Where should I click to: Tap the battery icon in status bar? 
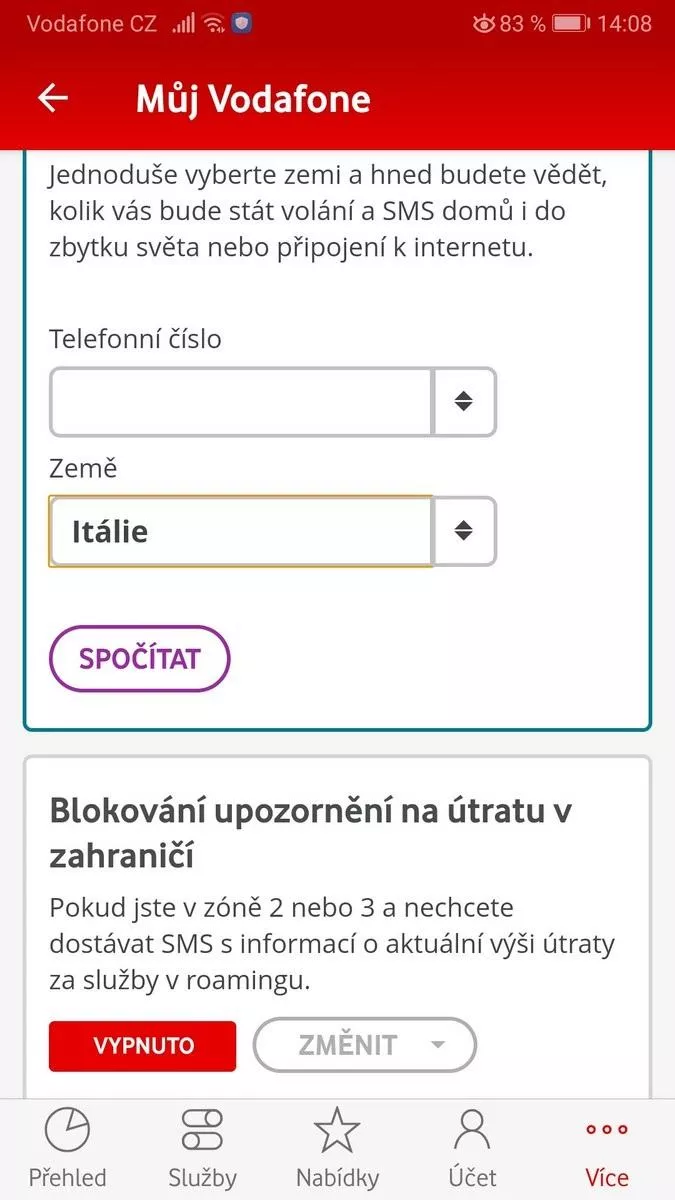(x=570, y=23)
